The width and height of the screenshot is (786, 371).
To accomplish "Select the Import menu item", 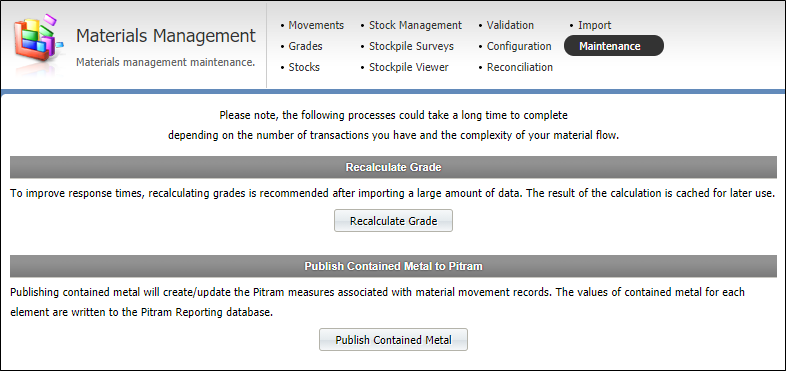I will coord(595,25).
